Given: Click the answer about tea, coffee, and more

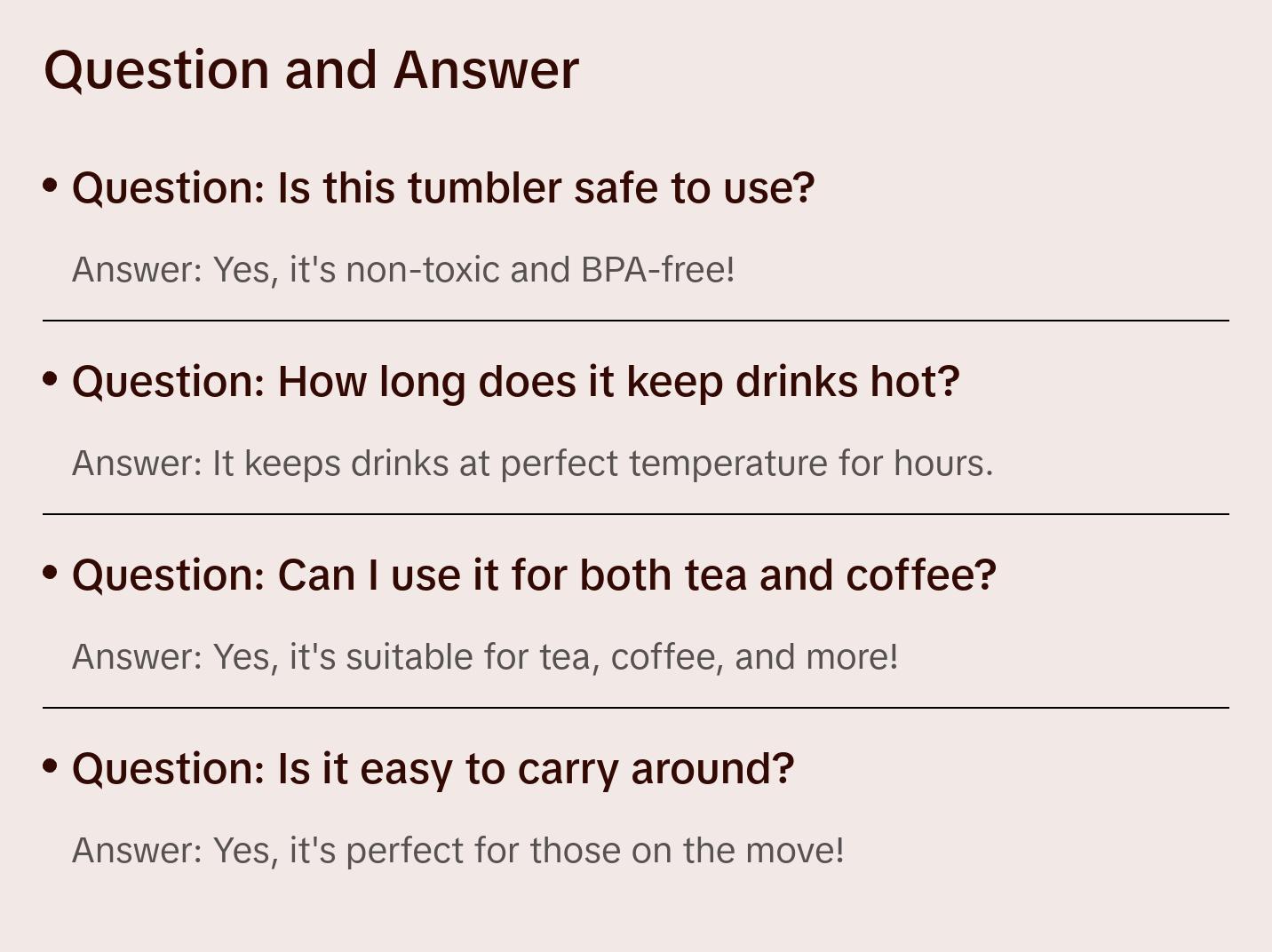Looking at the screenshot, I should coord(485,657).
